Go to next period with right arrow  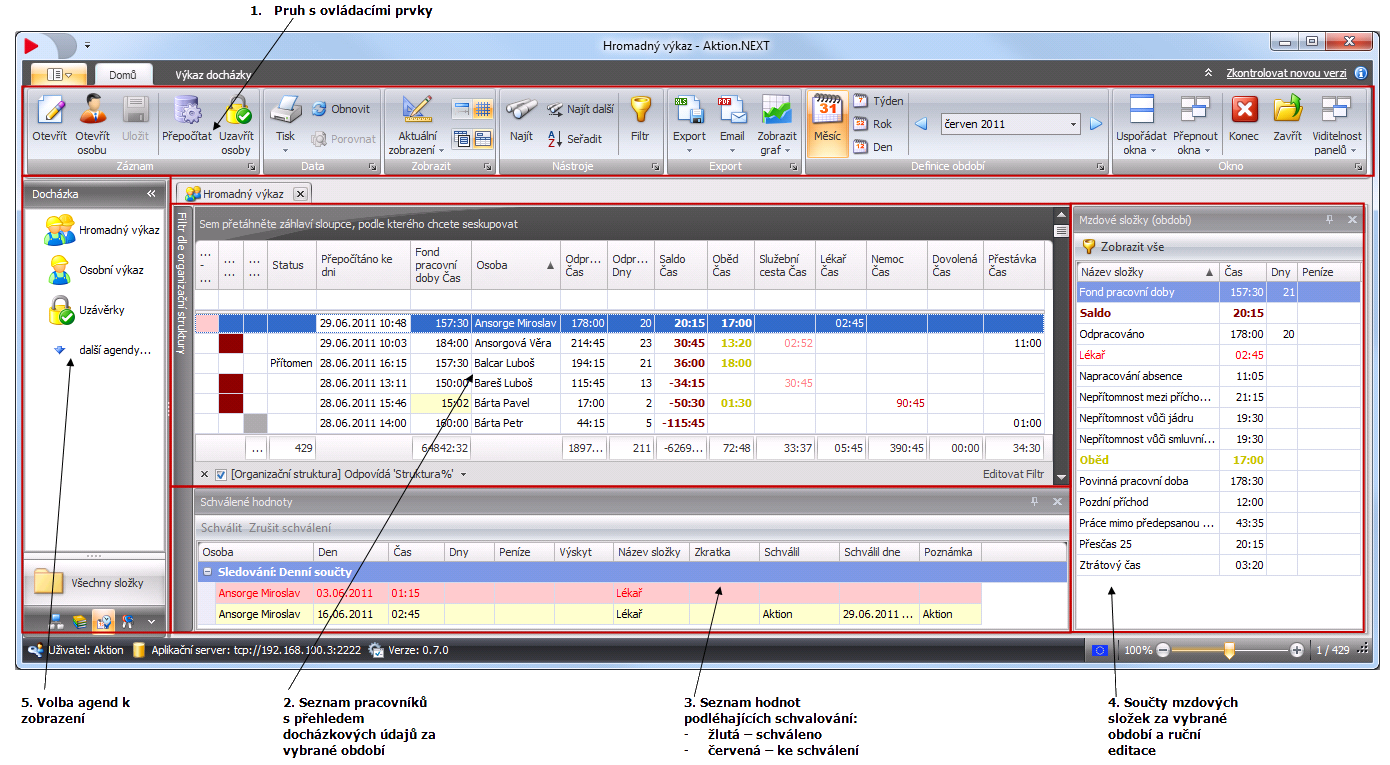click(x=1096, y=124)
